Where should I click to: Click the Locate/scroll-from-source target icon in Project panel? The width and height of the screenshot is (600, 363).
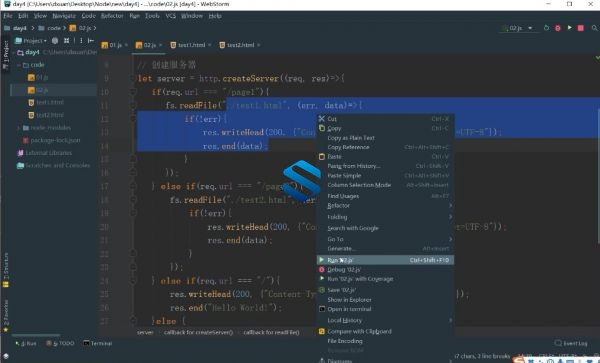[x=55, y=41]
